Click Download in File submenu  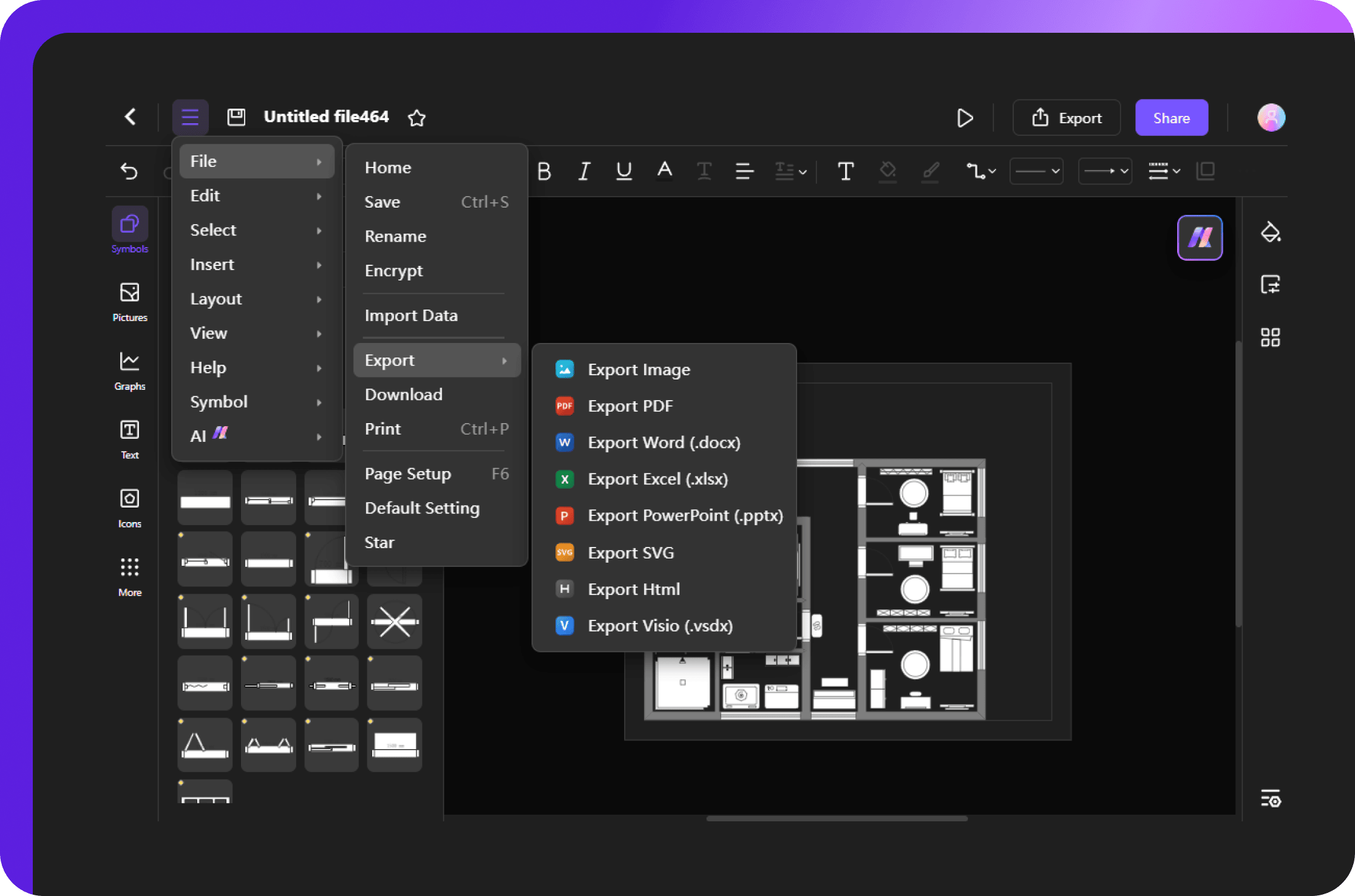click(436, 395)
